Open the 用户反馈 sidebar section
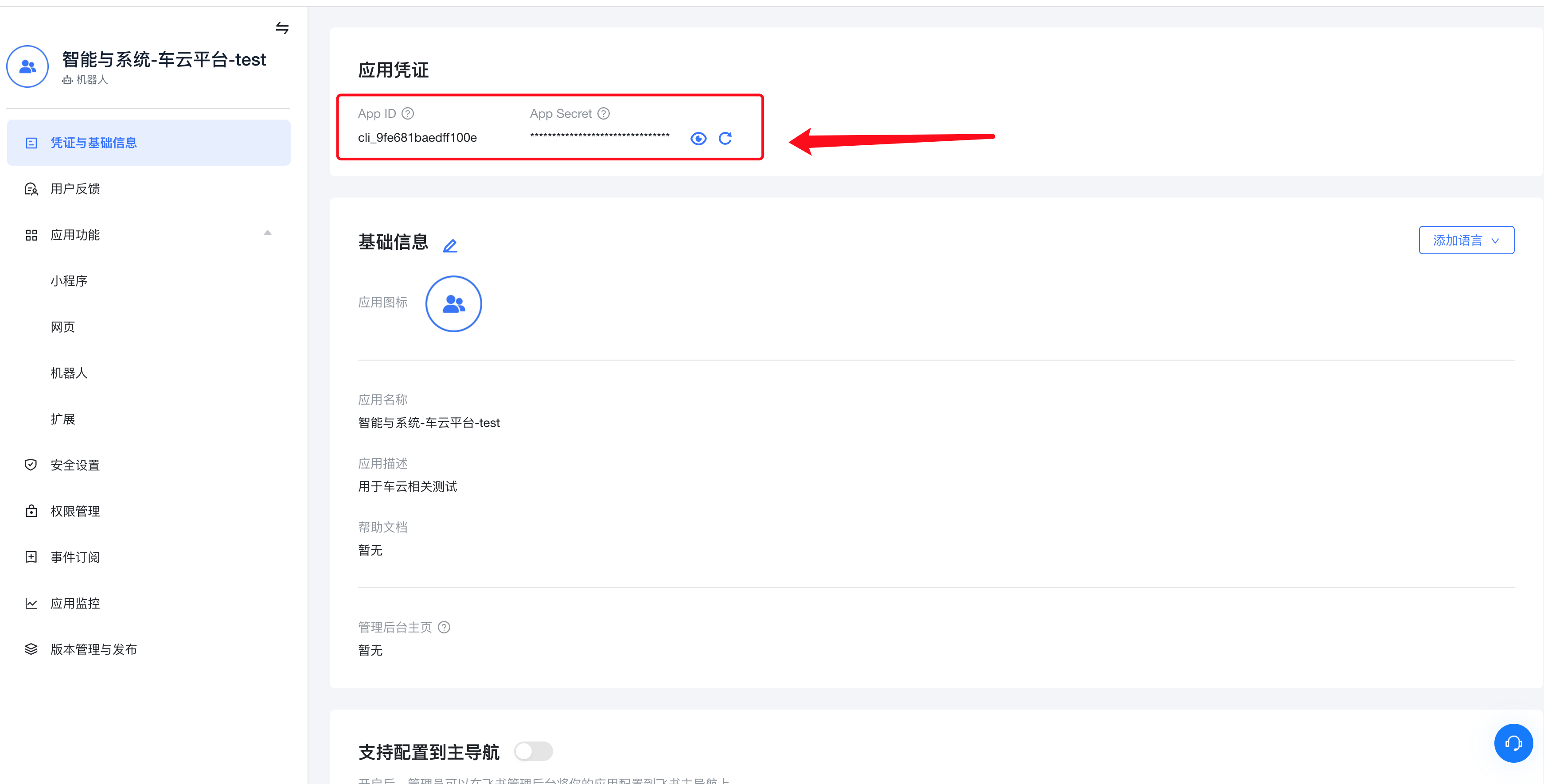Viewport: 1544px width, 784px height. tap(74, 188)
